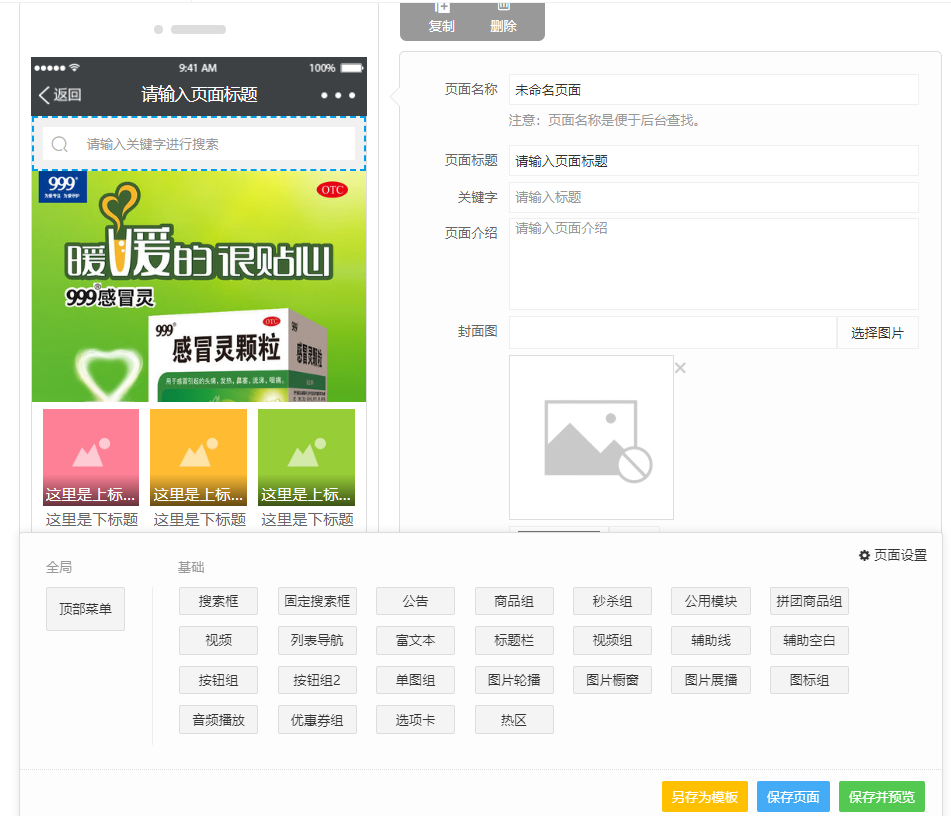Add the 视频组 component
The width and height of the screenshot is (951, 816).
(613, 641)
